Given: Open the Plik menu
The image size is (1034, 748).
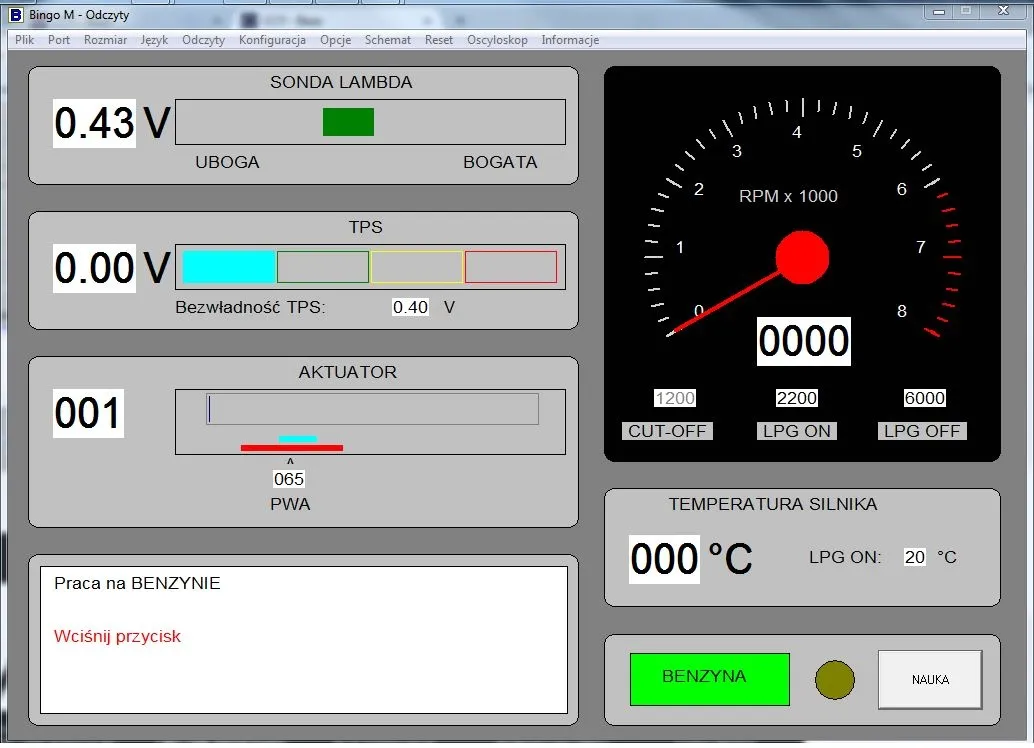Looking at the screenshot, I should tap(23, 40).
